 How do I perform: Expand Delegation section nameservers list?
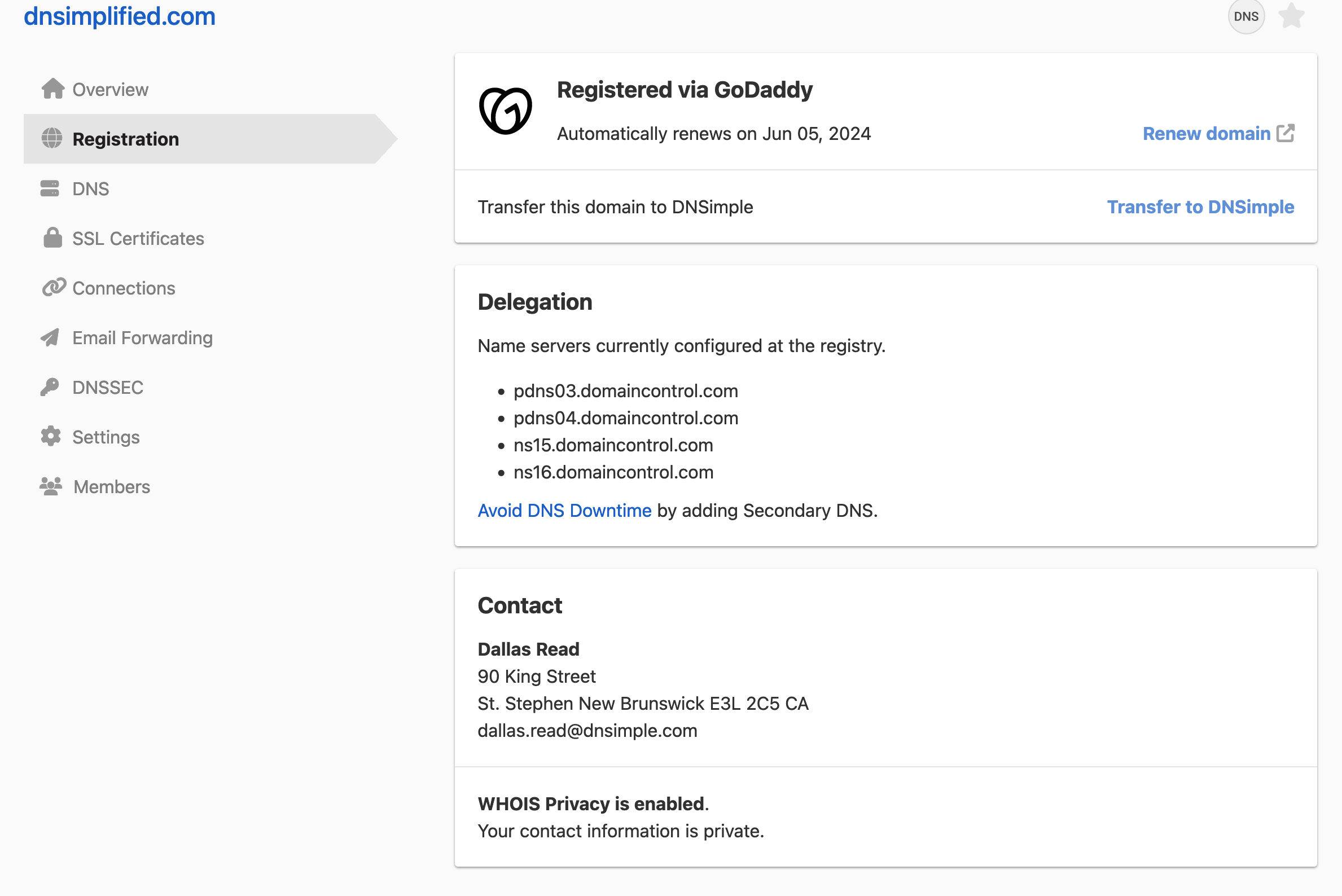coord(620,431)
